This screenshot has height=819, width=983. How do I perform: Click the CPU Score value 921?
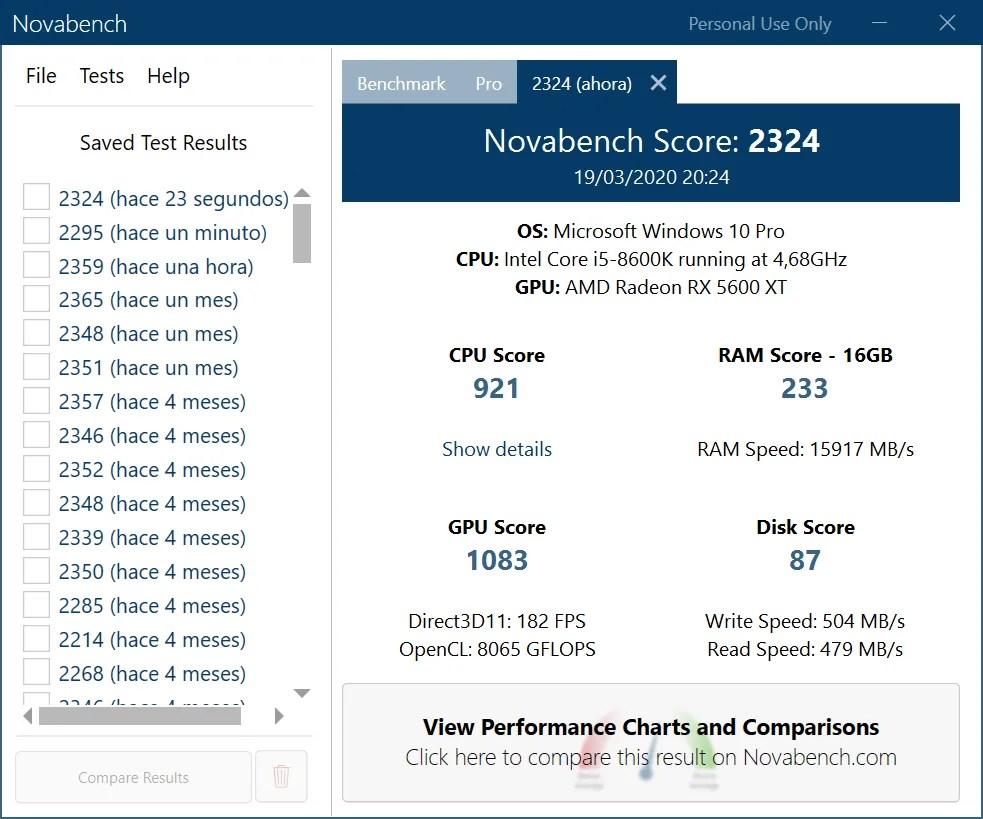point(496,388)
